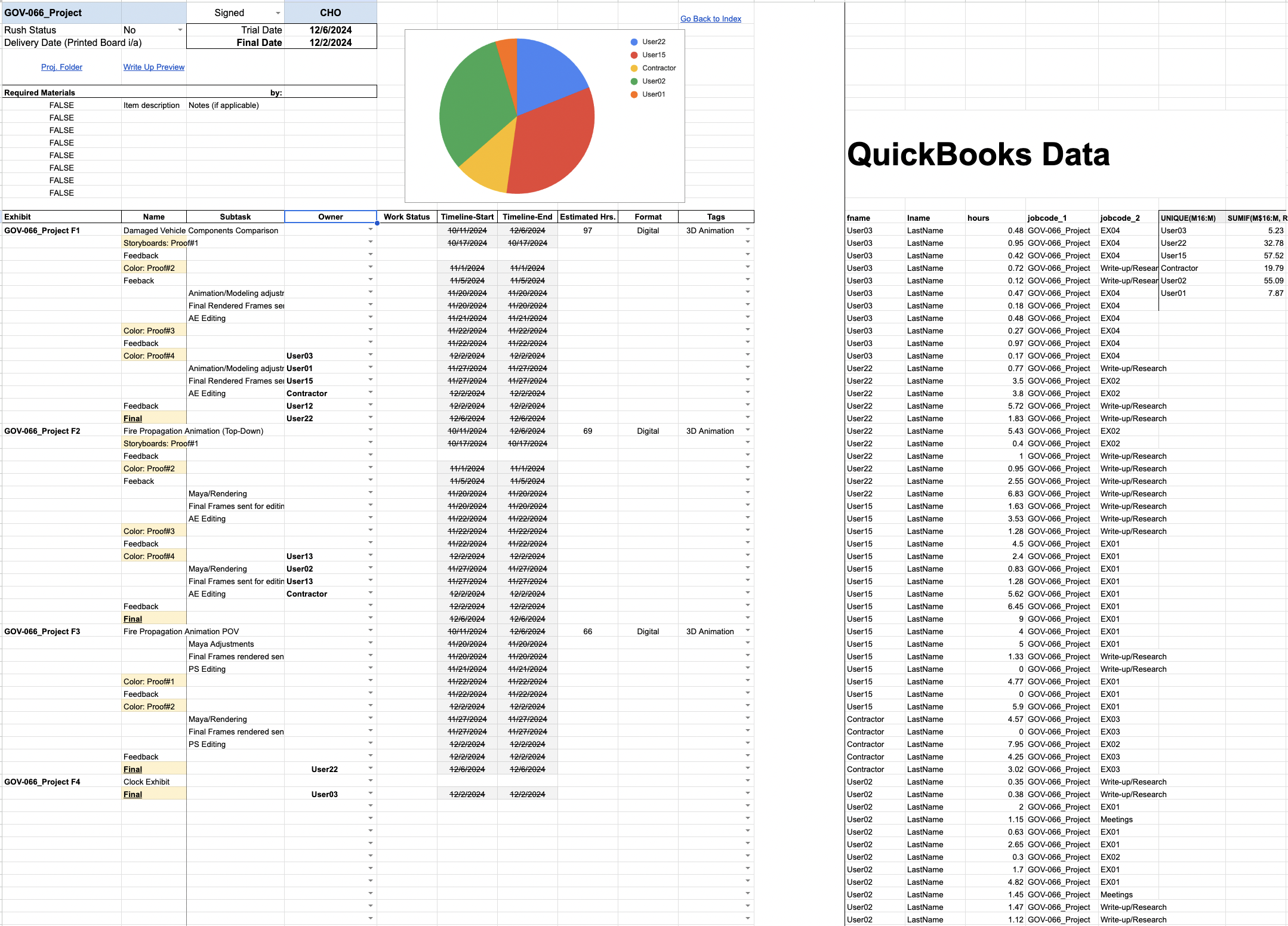This screenshot has width=1288, height=926.
Task: Click Final link in User22 F3 row
Action: (x=133, y=769)
